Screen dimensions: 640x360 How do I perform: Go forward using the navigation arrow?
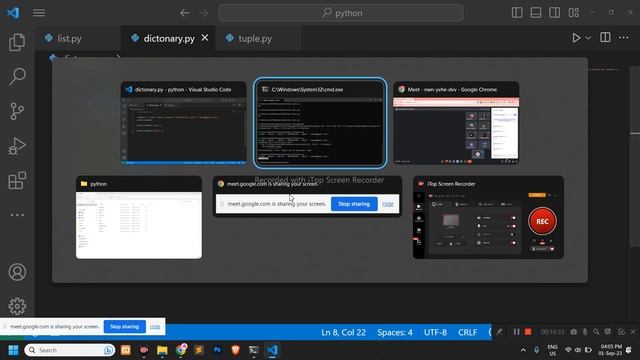203,13
